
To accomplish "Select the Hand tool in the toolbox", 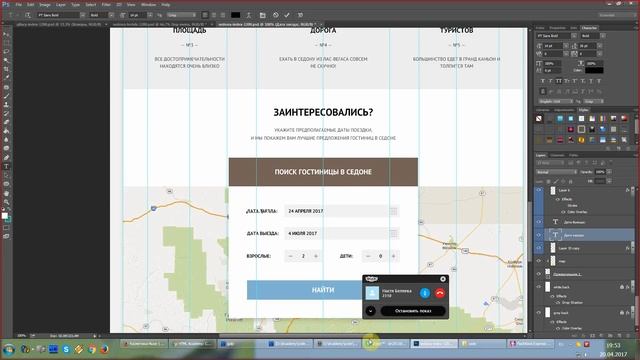I will [7, 193].
